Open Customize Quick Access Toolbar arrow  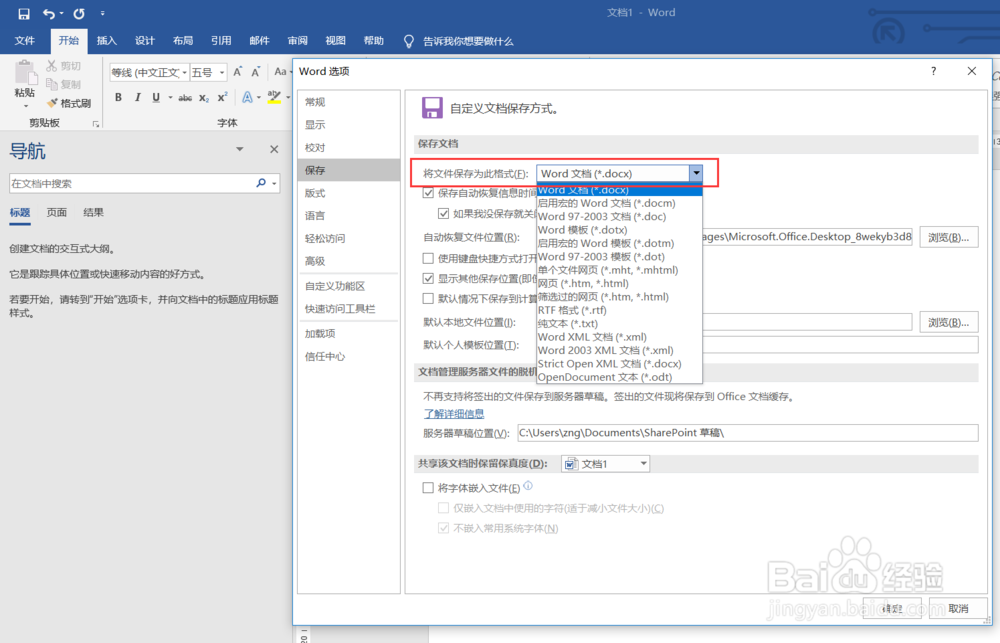point(103,13)
